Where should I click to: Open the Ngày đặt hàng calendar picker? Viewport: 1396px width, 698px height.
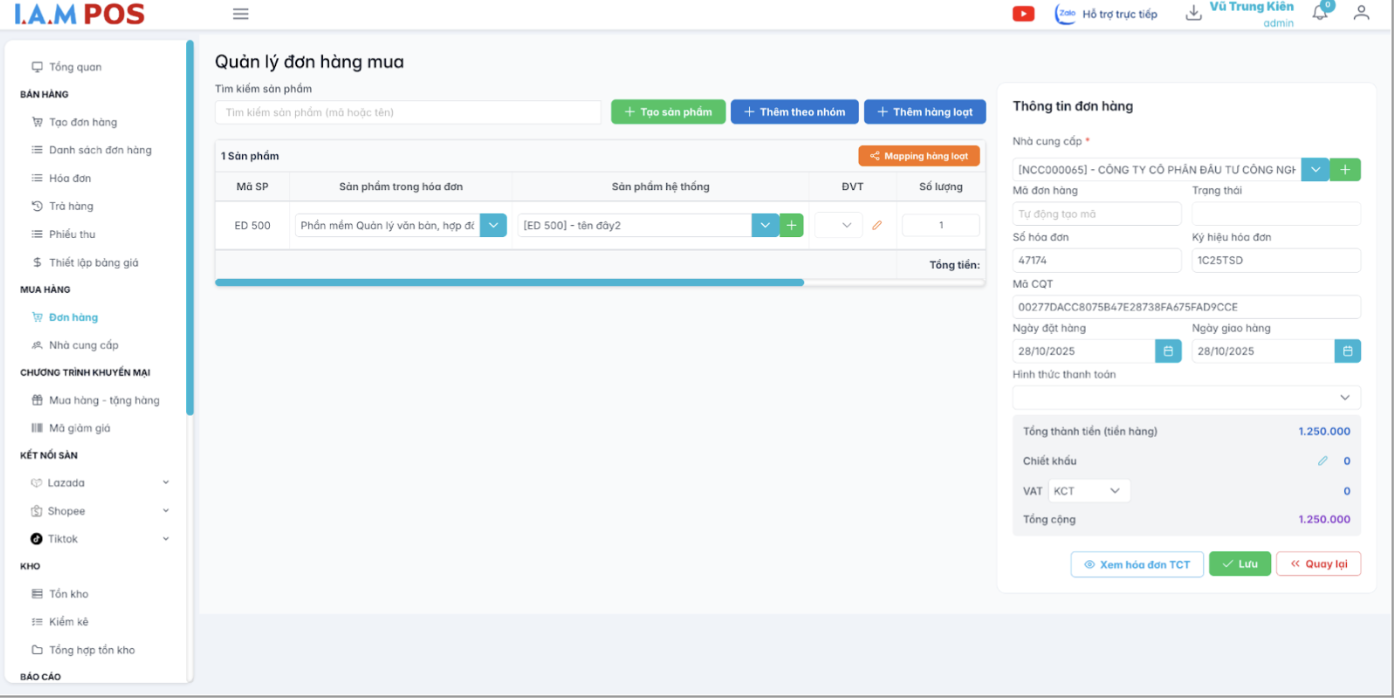click(1168, 351)
